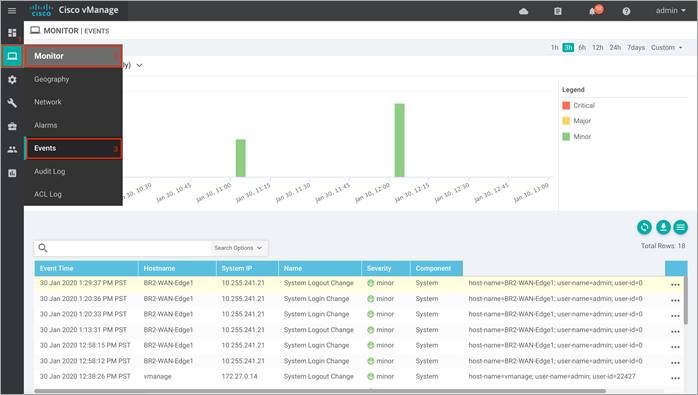Viewport: 698px width, 395px height.
Task: Download the events list
Action: click(663, 227)
